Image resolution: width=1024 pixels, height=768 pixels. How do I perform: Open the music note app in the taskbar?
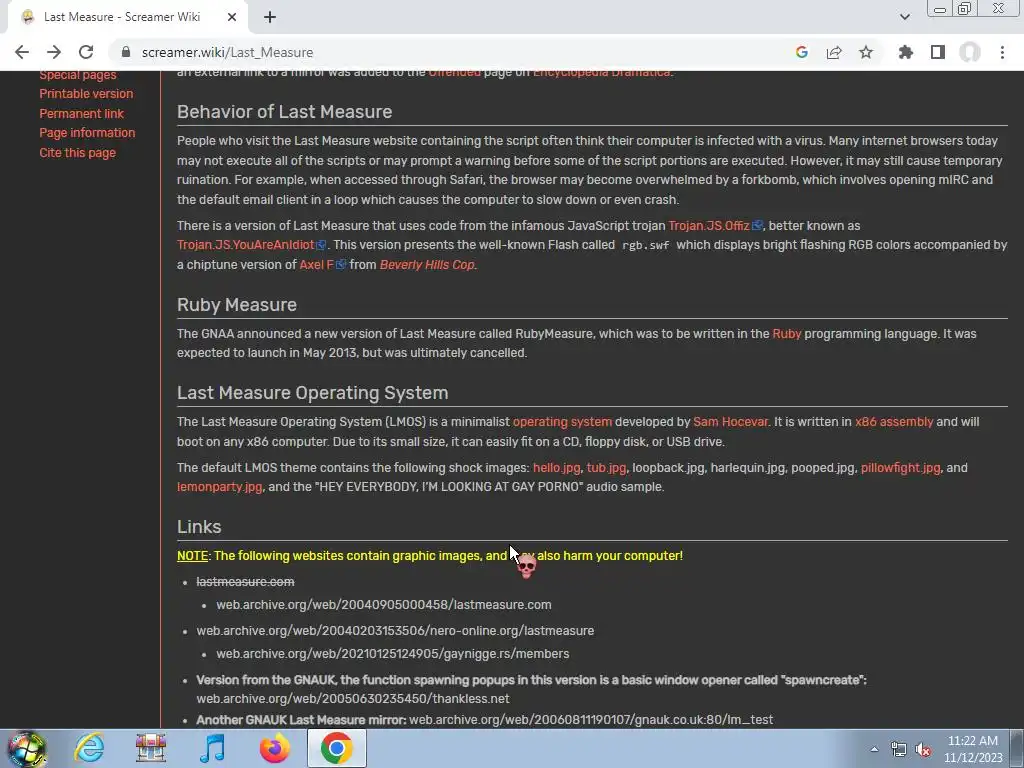click(212, 748)
